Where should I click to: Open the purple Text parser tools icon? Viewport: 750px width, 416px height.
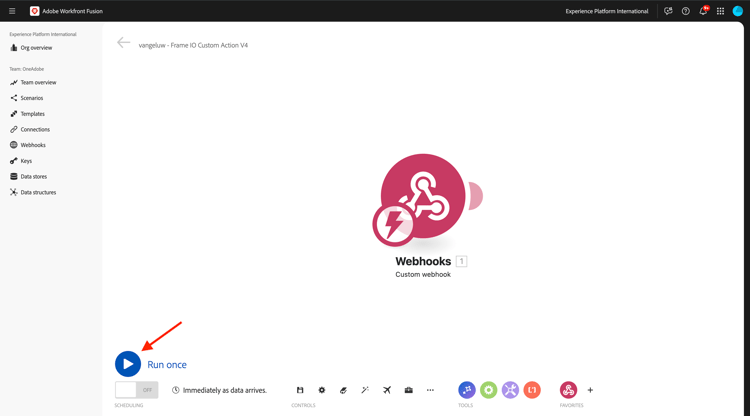[x=510, y=390]
